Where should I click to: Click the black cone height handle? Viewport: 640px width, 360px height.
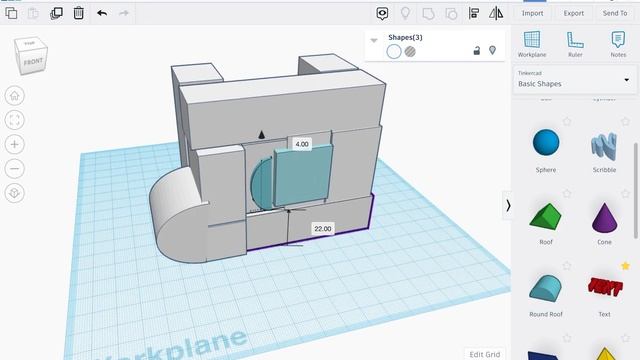262,134
